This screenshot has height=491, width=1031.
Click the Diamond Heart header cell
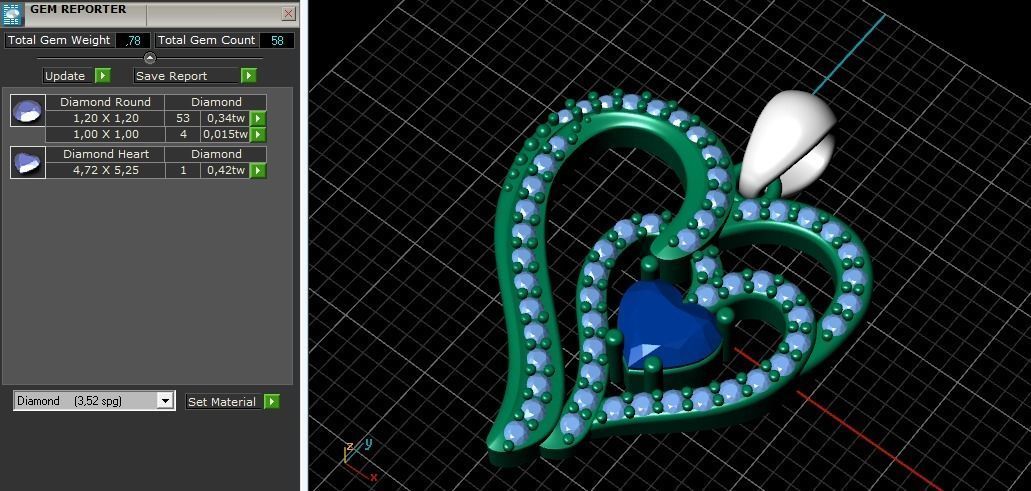click(x=105, y=154)
